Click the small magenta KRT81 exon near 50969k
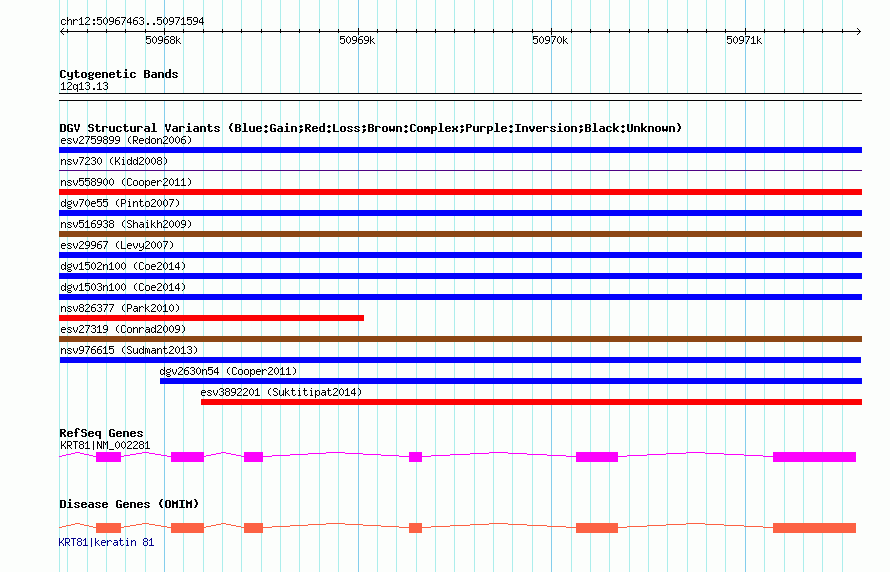 (415, 457)
